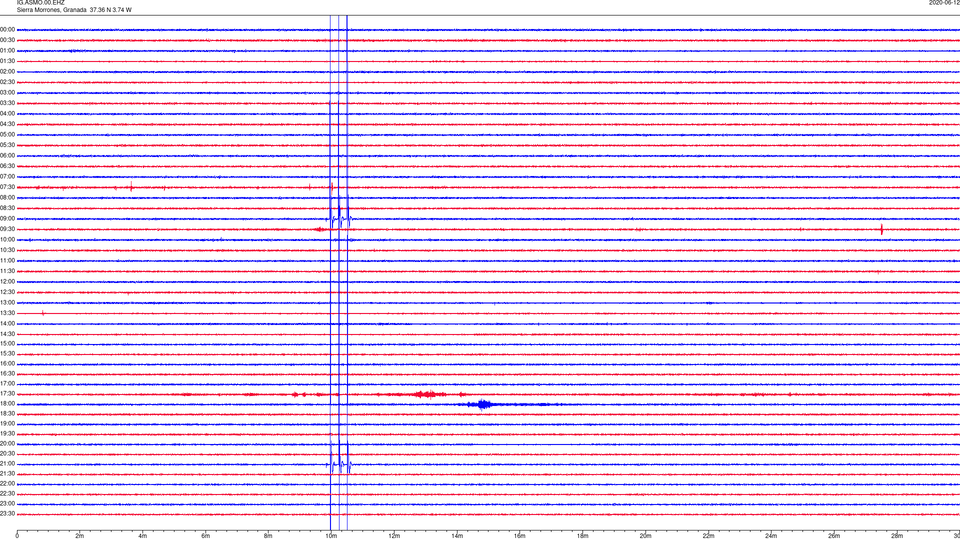Select the 09:30 trace time label
This screenshot has width=960, height=540.
click(x=7, y=230)
